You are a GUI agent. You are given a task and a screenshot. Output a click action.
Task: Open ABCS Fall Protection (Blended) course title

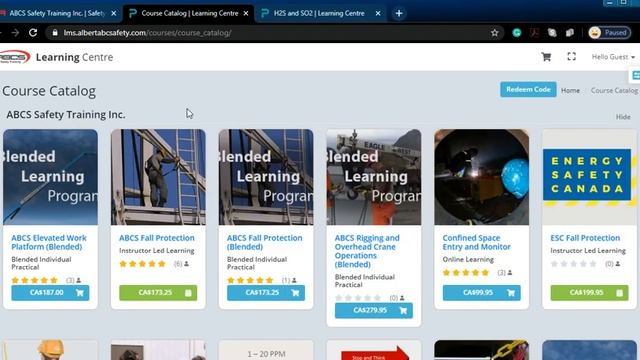pos(264,242)
